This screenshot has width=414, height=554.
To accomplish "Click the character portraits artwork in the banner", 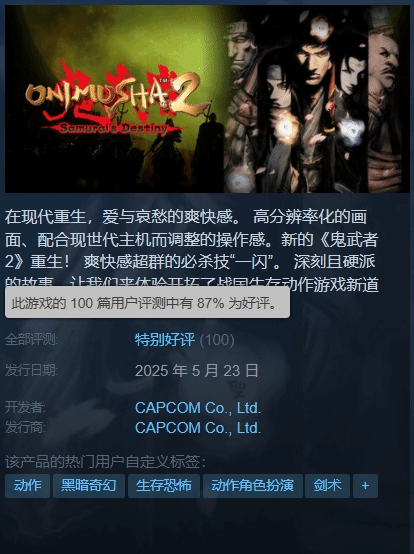I will 316,99.
